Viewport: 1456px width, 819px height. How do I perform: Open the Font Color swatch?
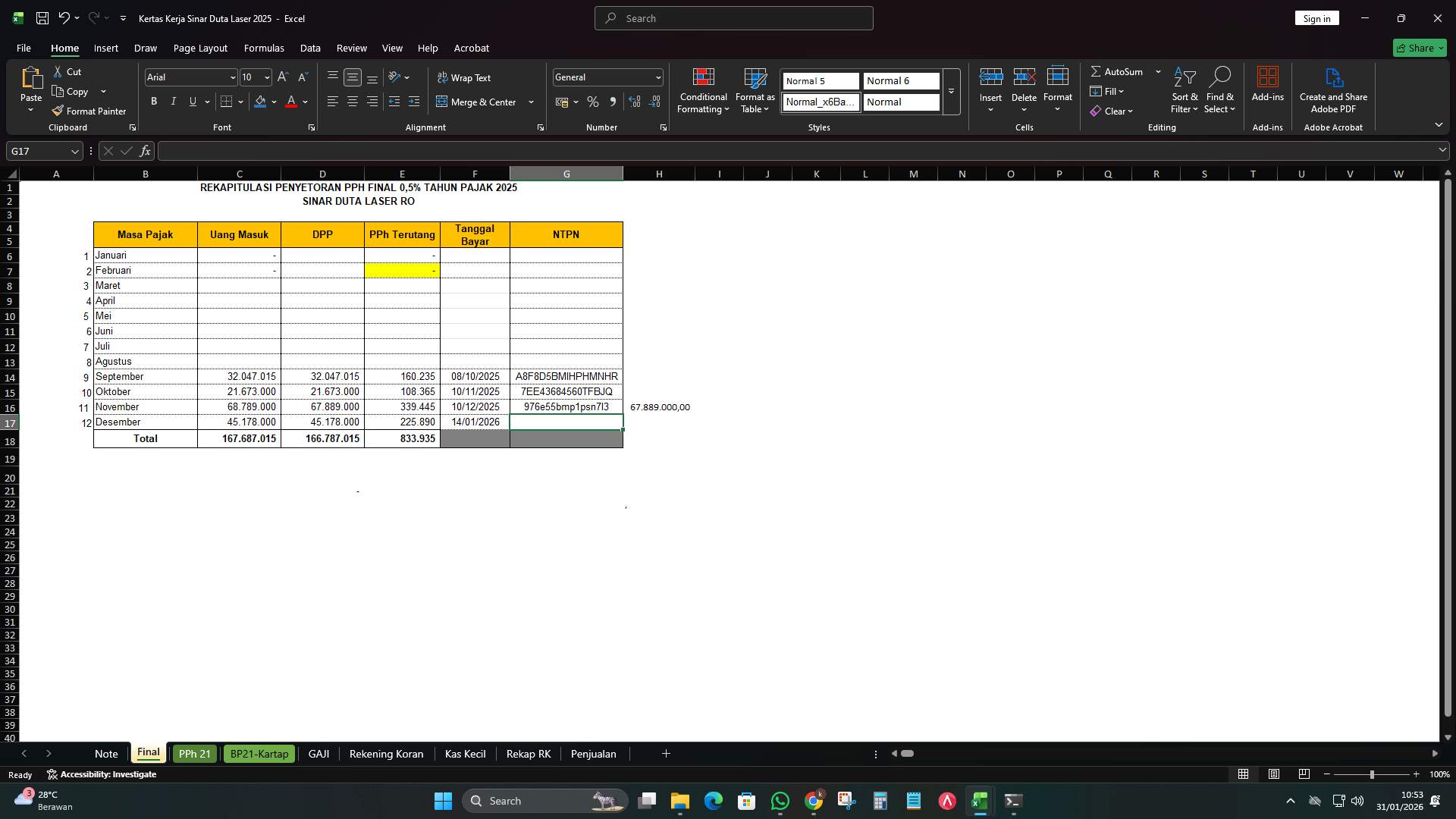pyautogui.click(x=290, y=102)
